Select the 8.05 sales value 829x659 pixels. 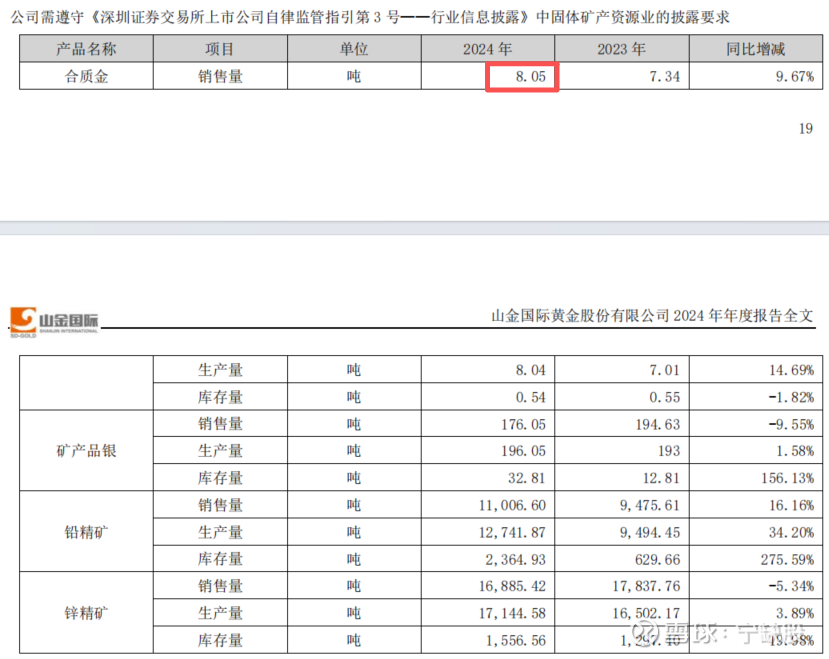[530, 77]
